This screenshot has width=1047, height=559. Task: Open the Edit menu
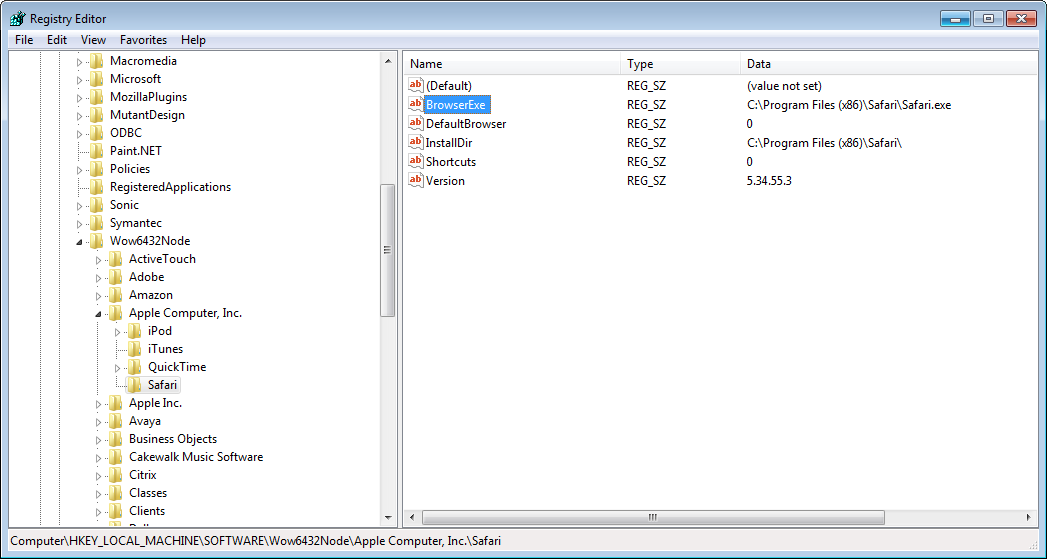57,40
